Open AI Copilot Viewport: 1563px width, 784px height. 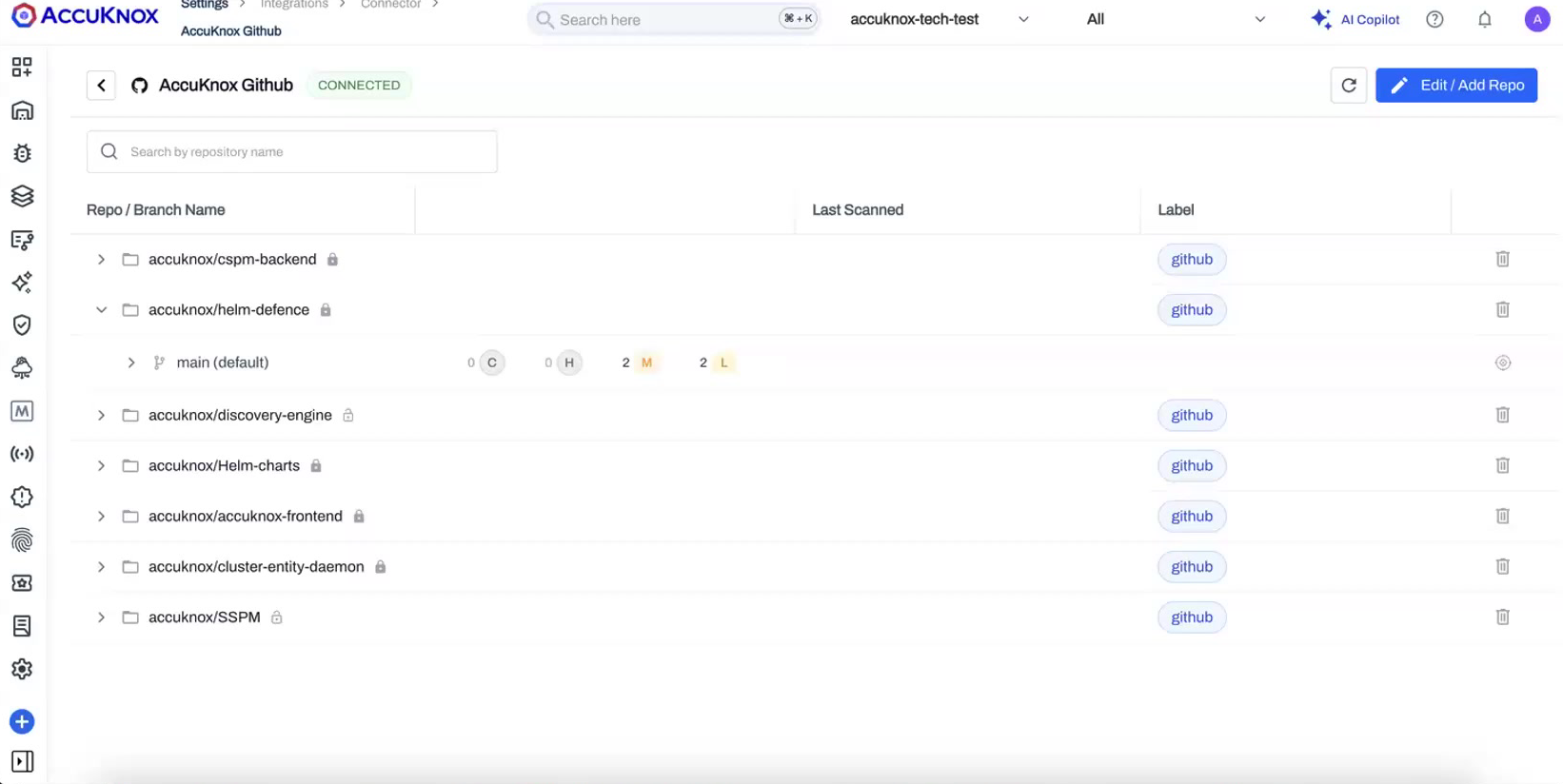click(1355, 19)
